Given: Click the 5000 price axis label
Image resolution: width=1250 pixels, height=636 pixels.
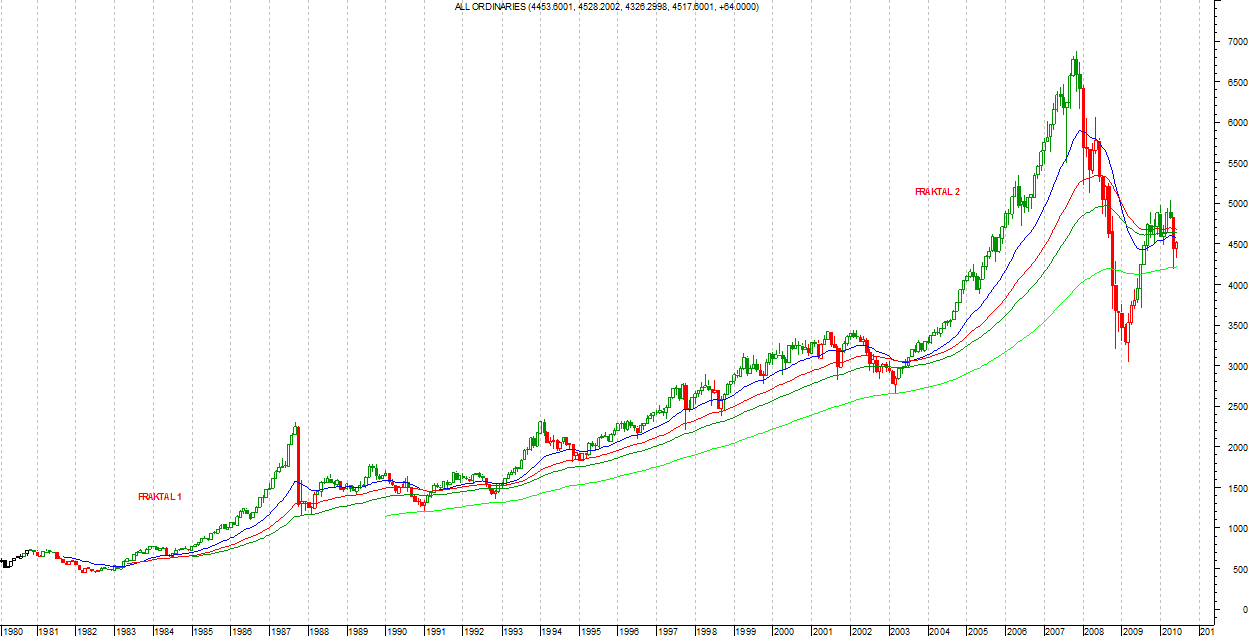Looking at the screenshot, I should point(1229,204).
